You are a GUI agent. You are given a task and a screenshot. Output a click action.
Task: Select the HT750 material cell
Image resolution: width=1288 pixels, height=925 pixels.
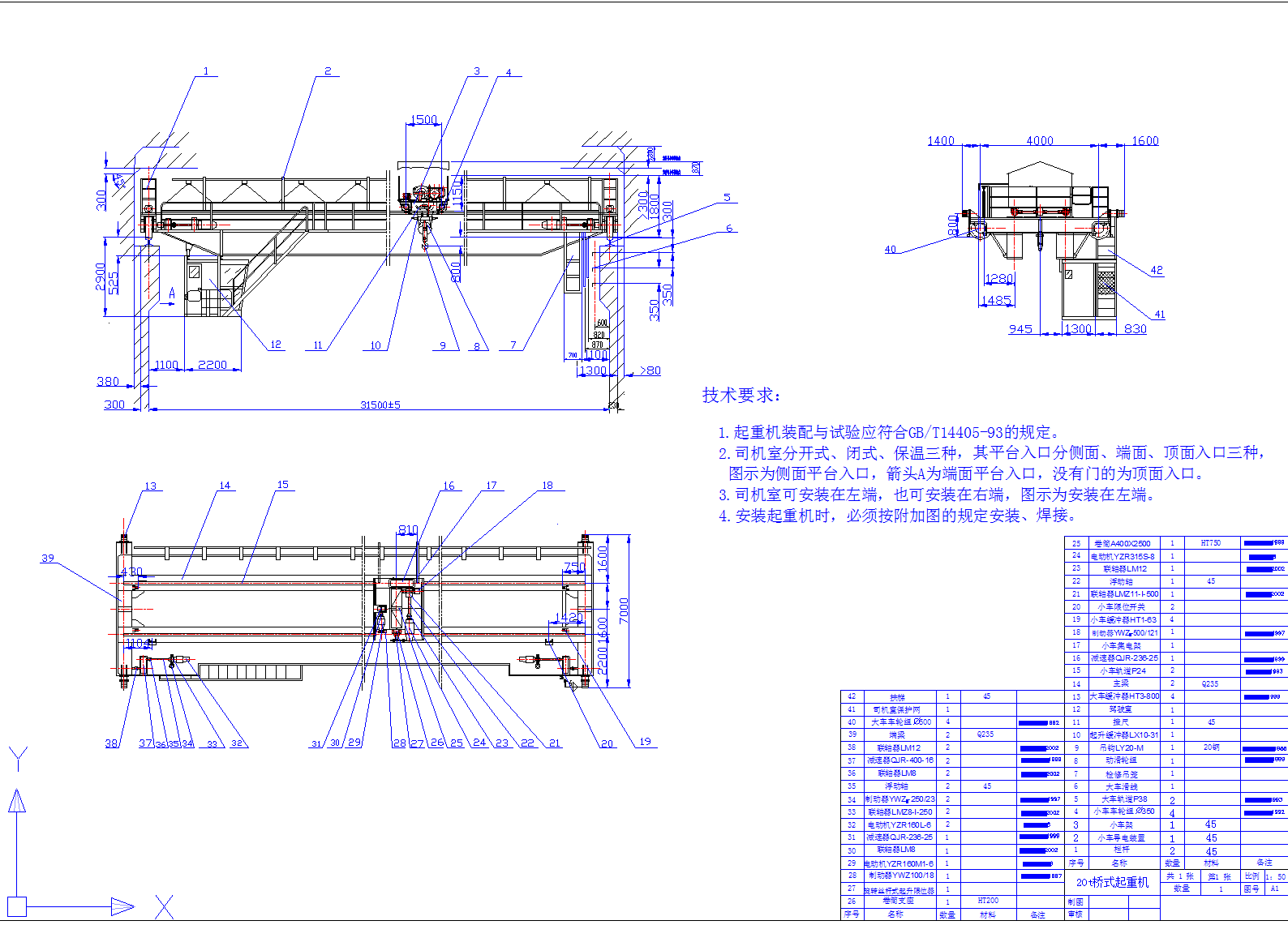click(x=1210, y=543)
